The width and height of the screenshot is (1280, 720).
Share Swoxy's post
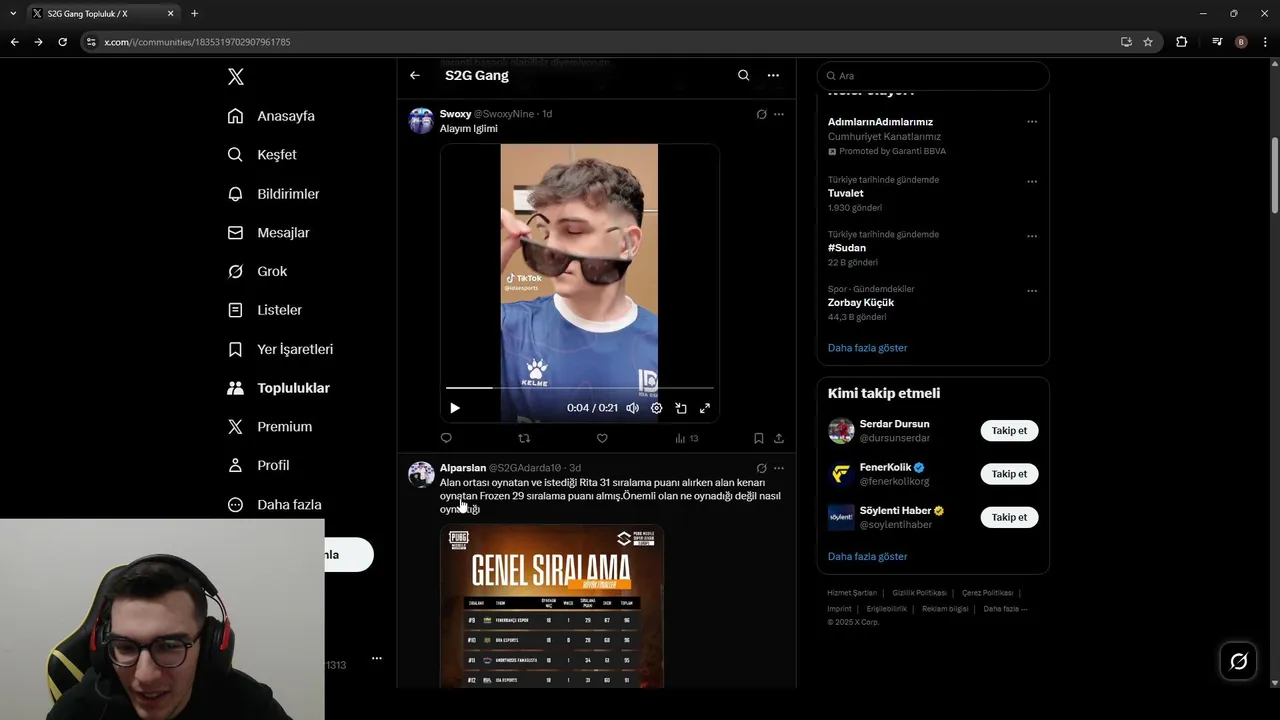pos(779,438)
